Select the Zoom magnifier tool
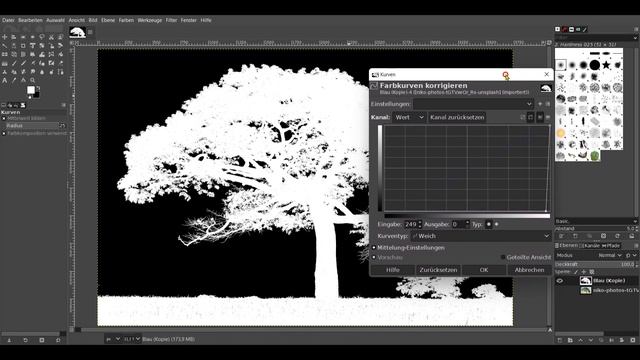This screenshot has height=360, width=640. click(x=32, y=80)
